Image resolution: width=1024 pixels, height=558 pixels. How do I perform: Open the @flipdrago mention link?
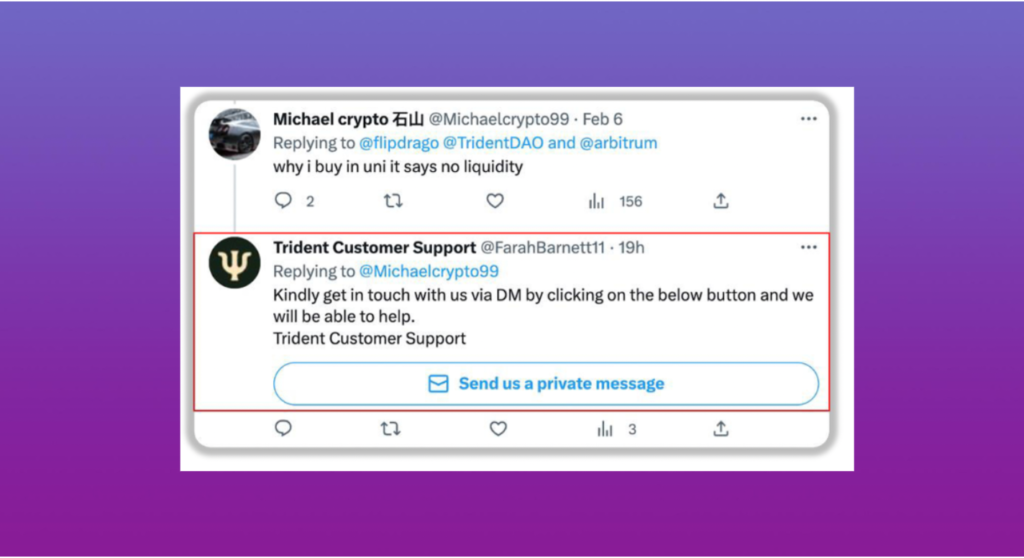coord(399,143)
